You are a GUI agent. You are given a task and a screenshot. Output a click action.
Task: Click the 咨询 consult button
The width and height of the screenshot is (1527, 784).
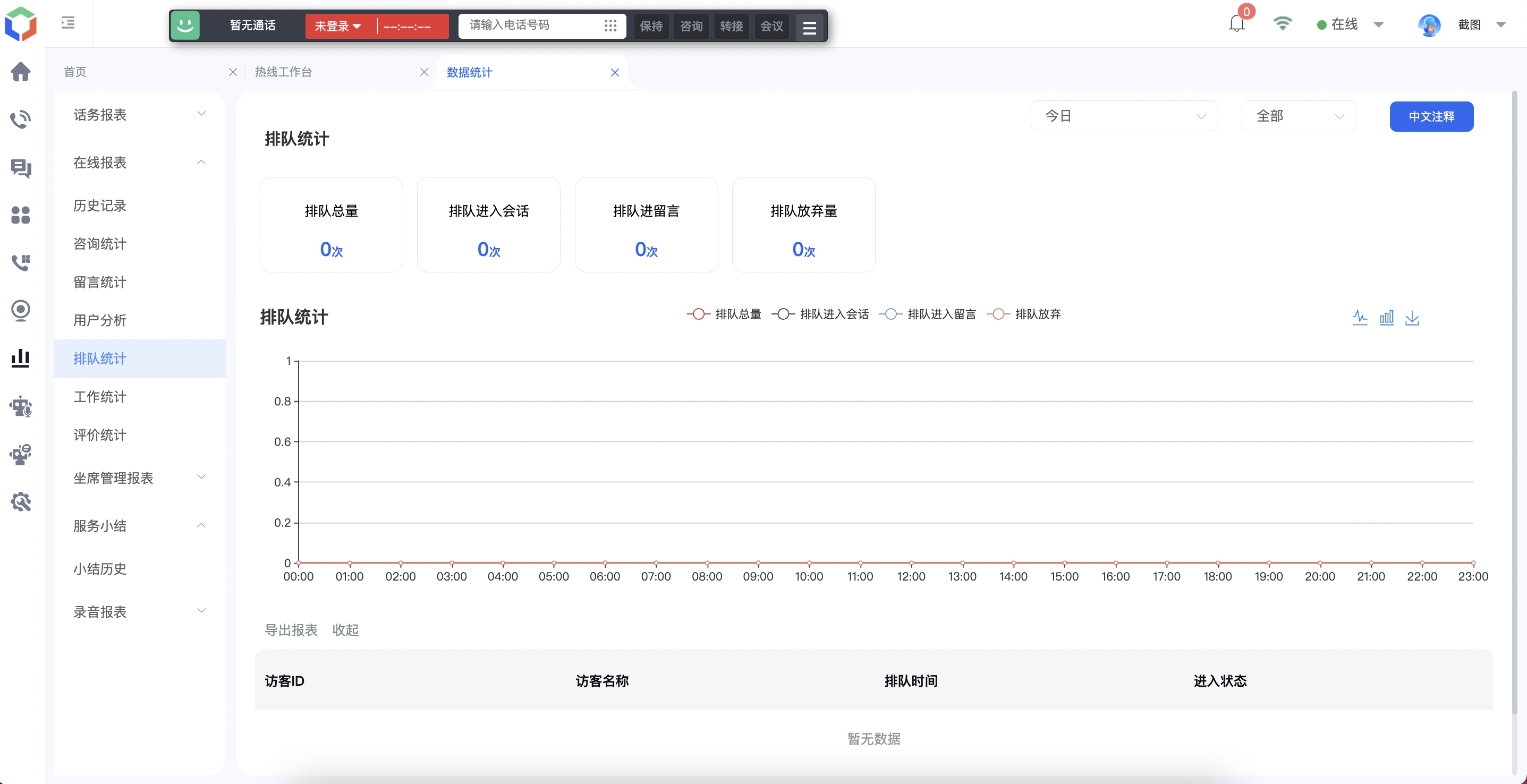click(x=691, y=26)
